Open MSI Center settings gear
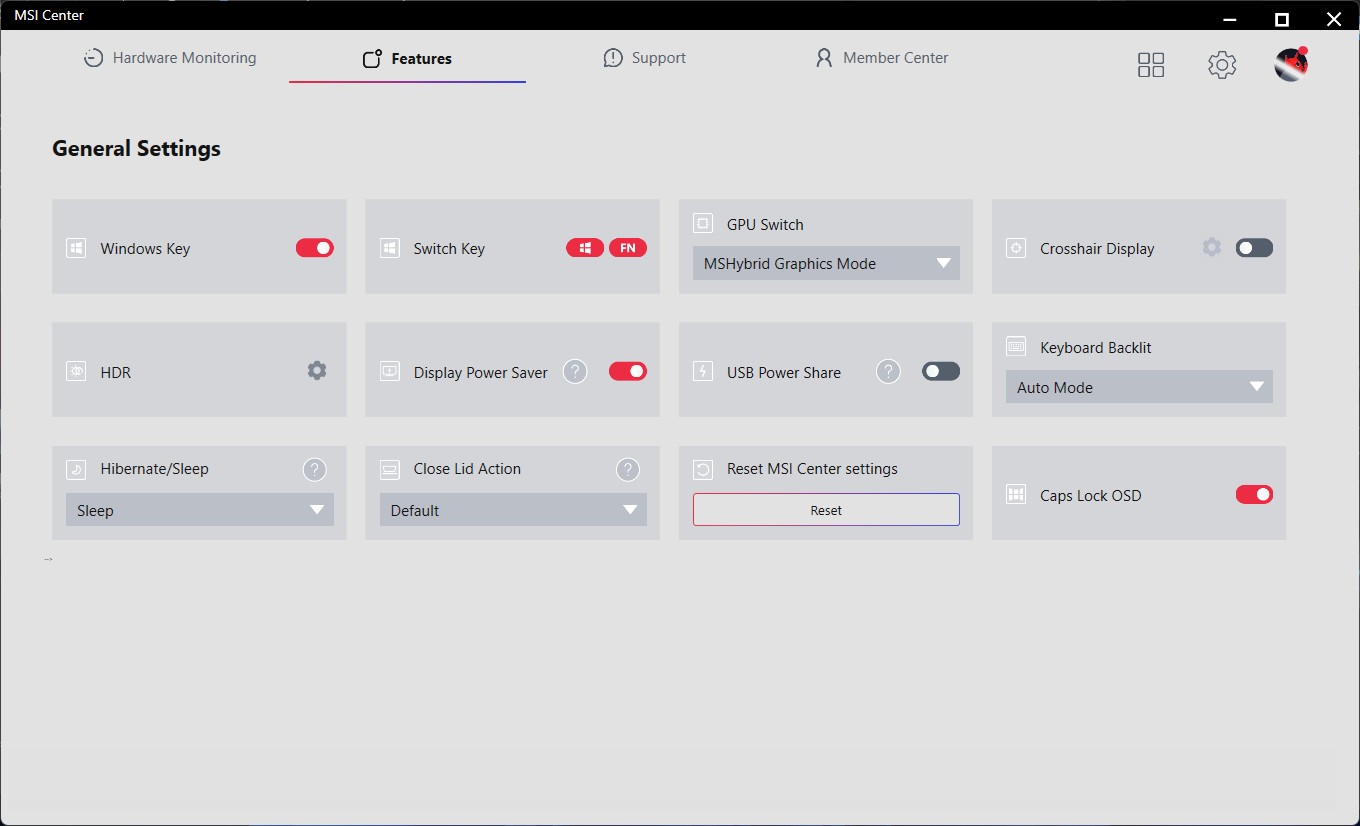Screen dimensions: 1360x826 (1222, 65)
